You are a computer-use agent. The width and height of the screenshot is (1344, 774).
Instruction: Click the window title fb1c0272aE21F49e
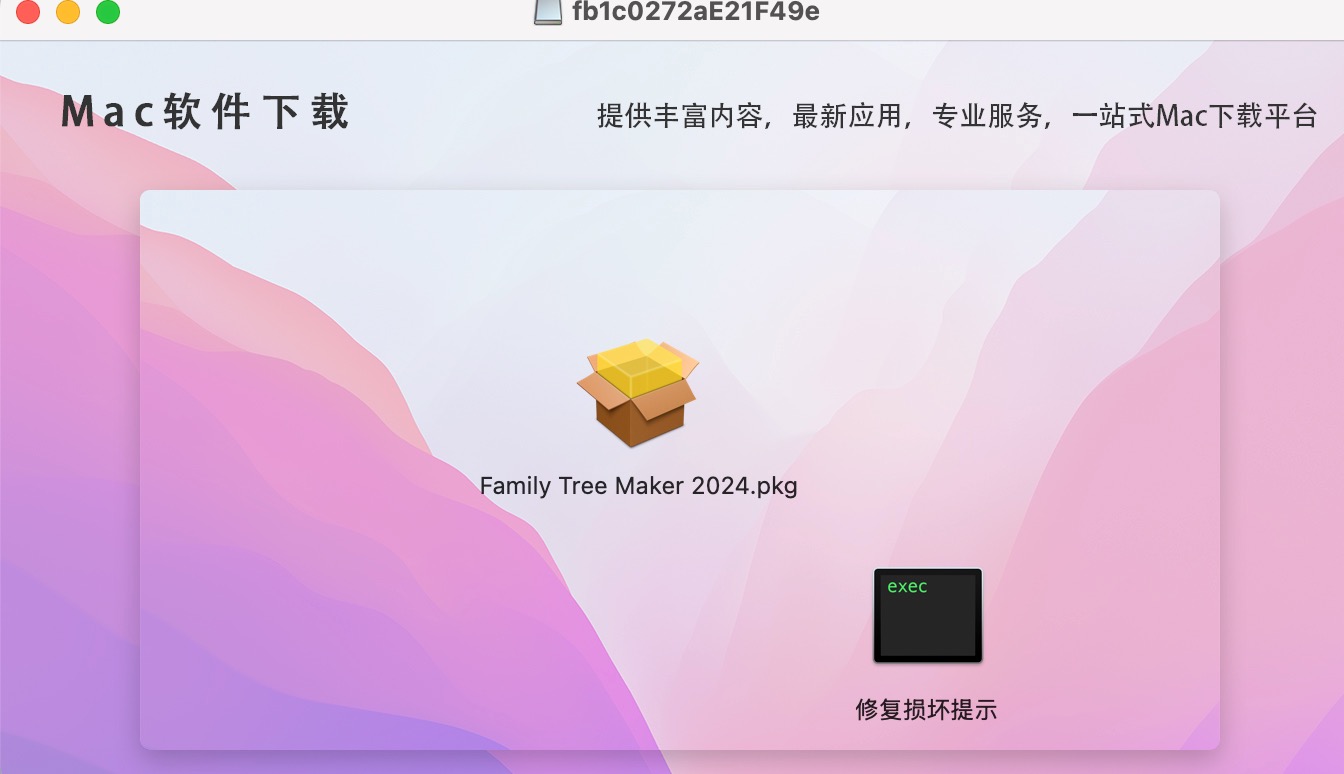pyautogui.click(x=696, y=12)
